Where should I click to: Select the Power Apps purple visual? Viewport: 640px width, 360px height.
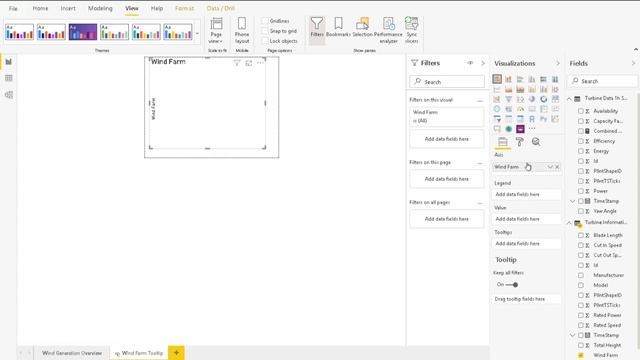click(520, 129)
